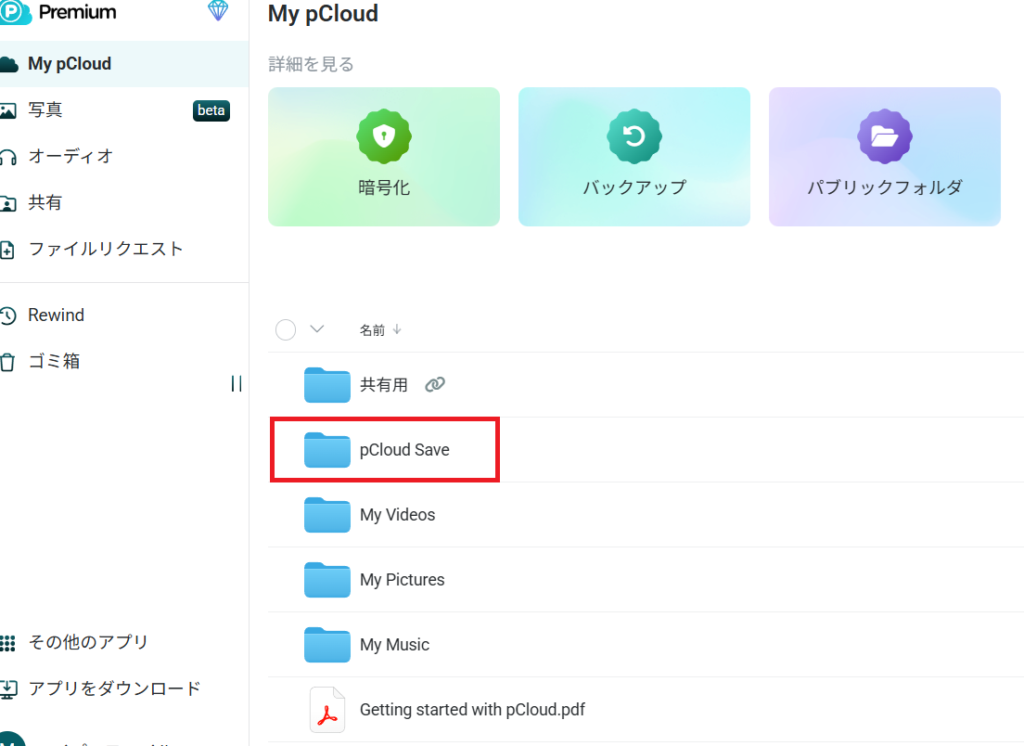Screen dimensions: 1024x746
Task: Click アプリをダウンロード download app link
Action: 114,688
